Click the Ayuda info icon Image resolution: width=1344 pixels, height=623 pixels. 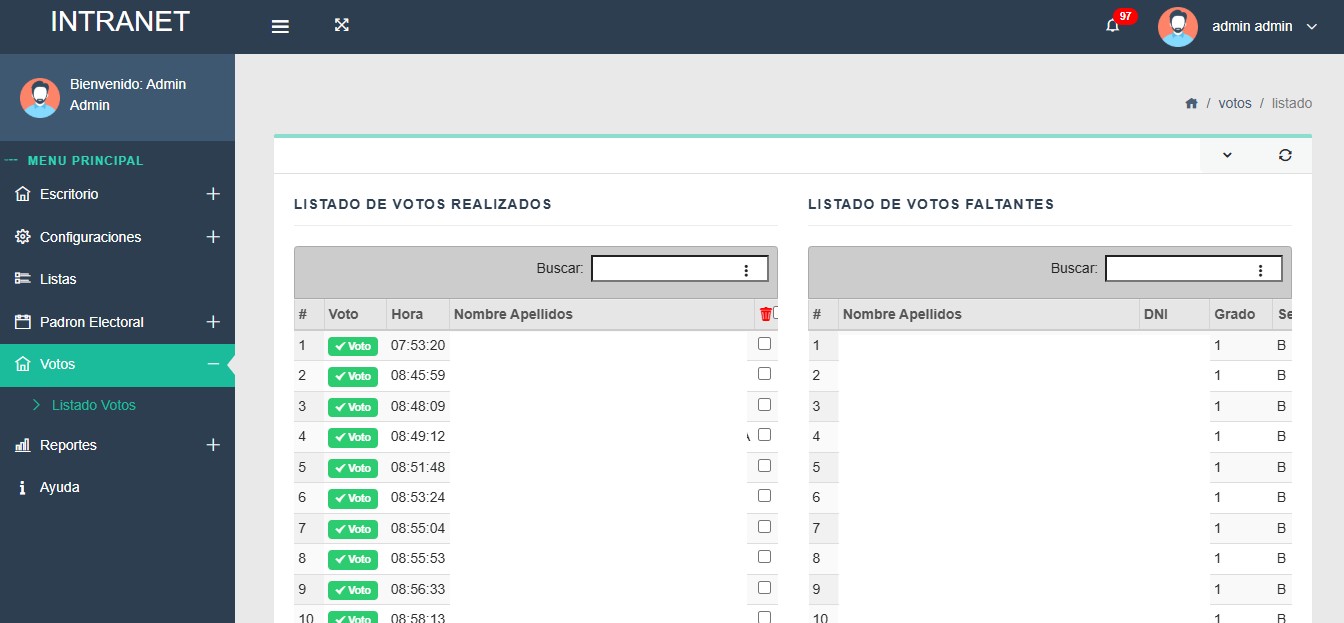click(22, 487)
